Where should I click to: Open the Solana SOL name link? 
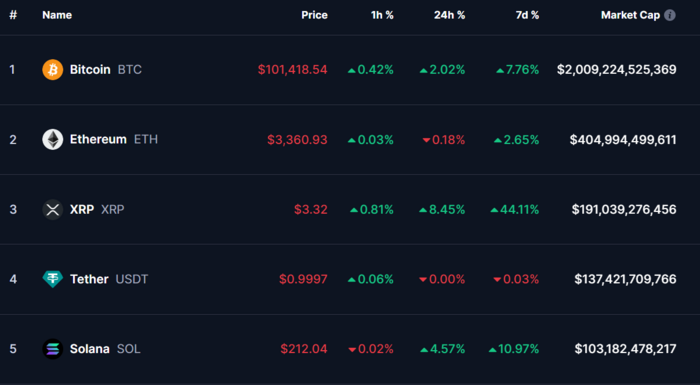click(105, 349)
